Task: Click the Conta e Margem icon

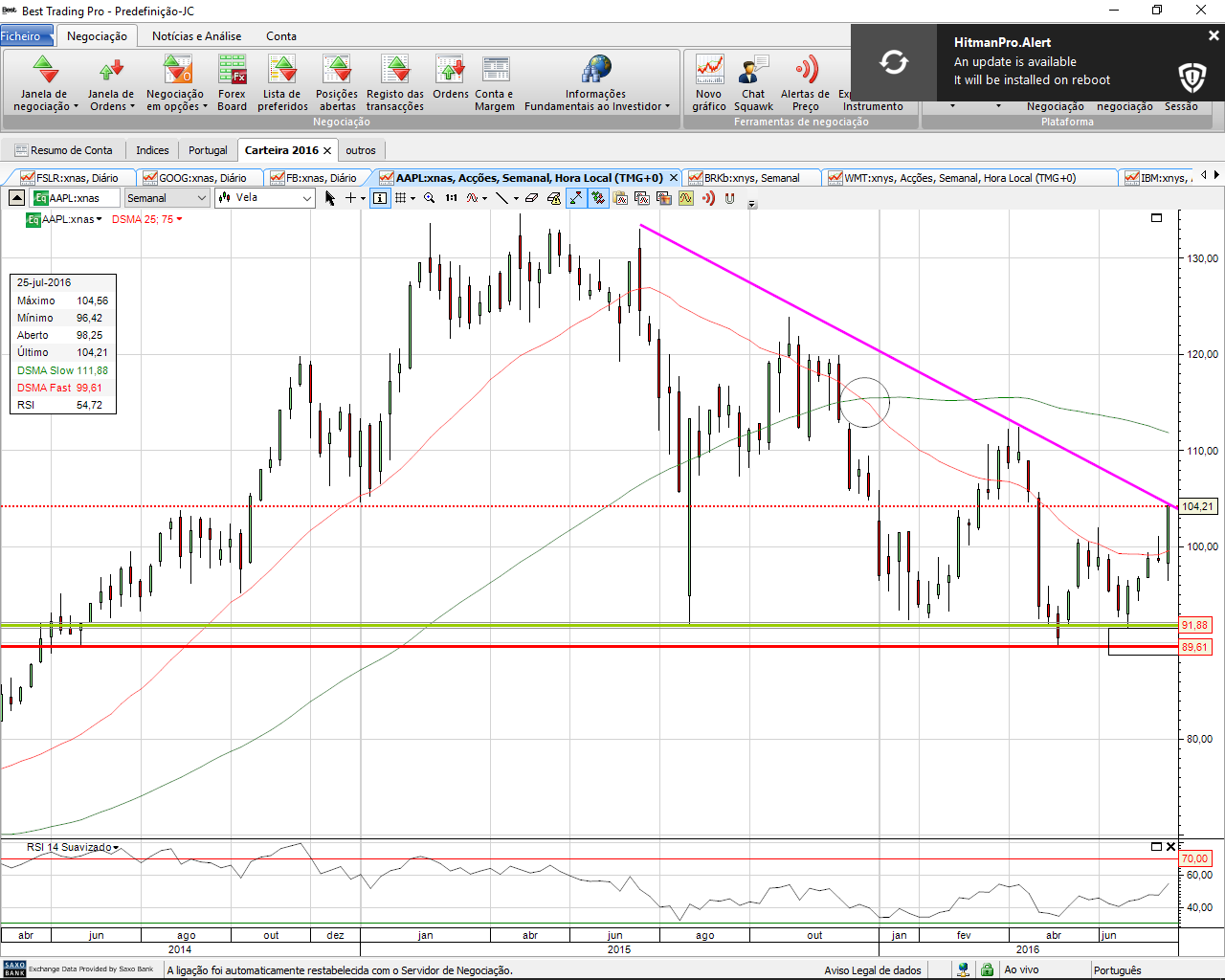Action: coord(495,82)
